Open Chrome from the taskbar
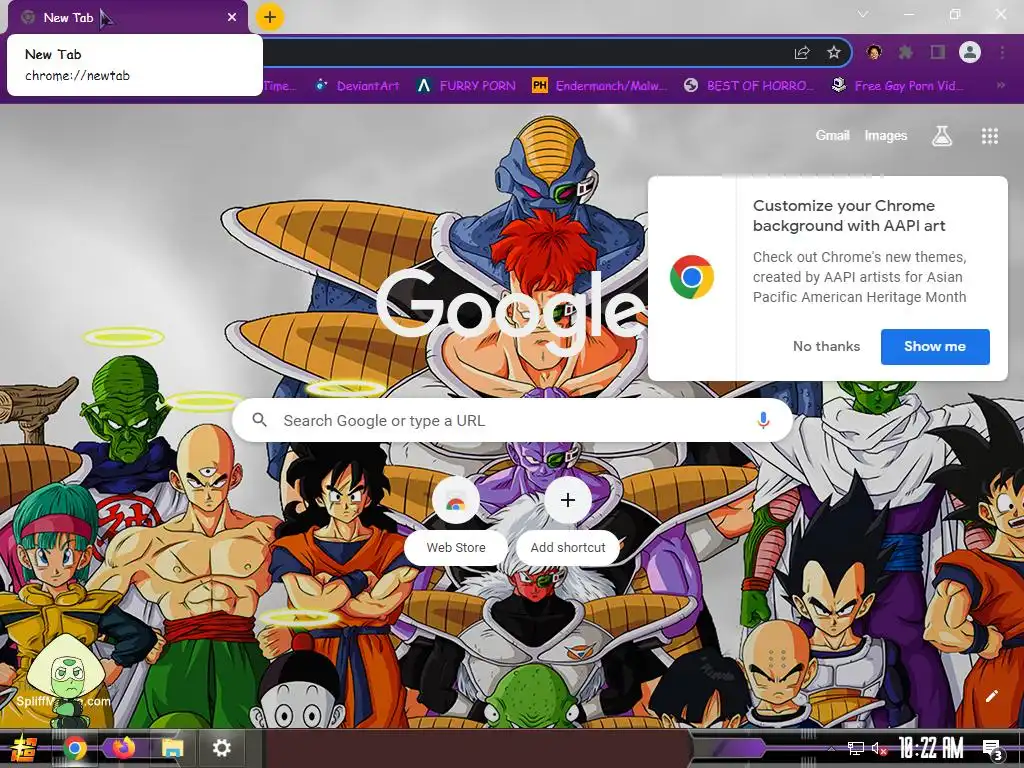1024x768 pixels. 74,748
